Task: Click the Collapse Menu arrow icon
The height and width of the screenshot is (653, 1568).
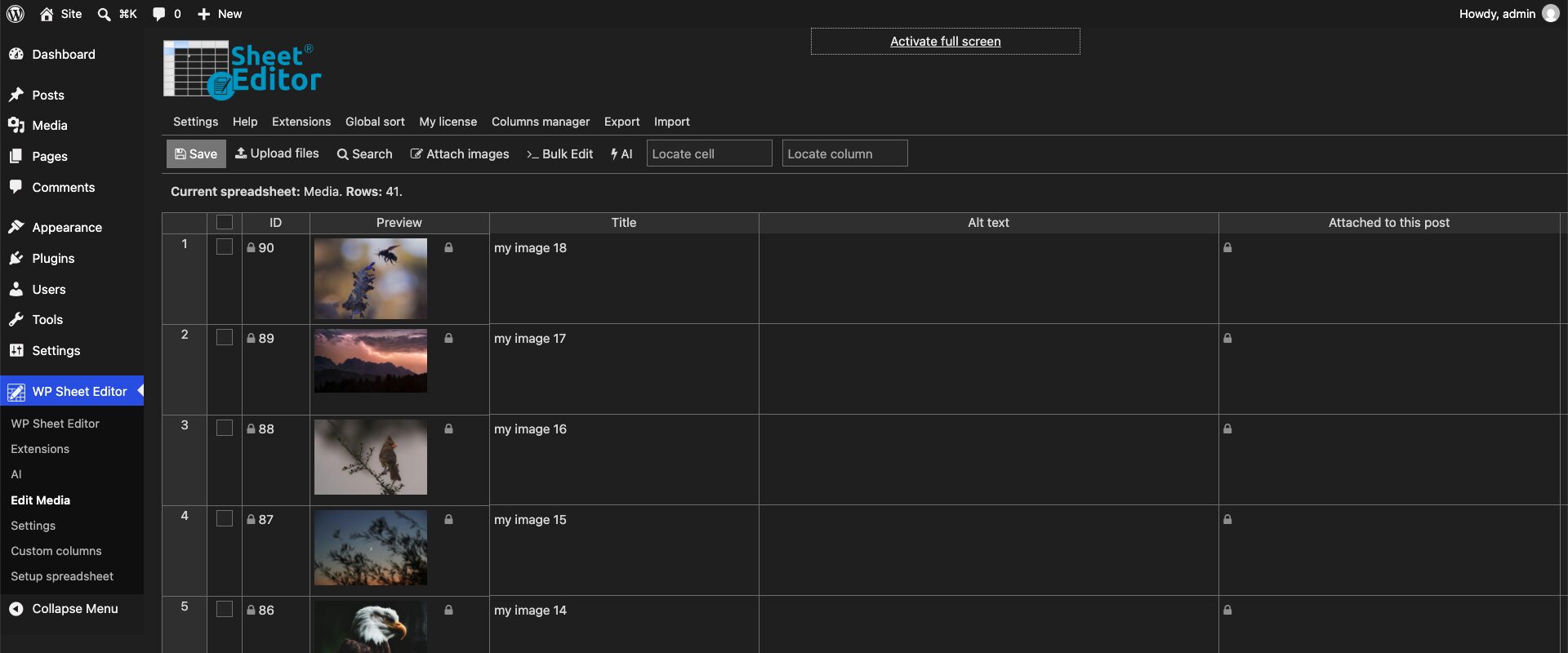Action: [16, 609]
